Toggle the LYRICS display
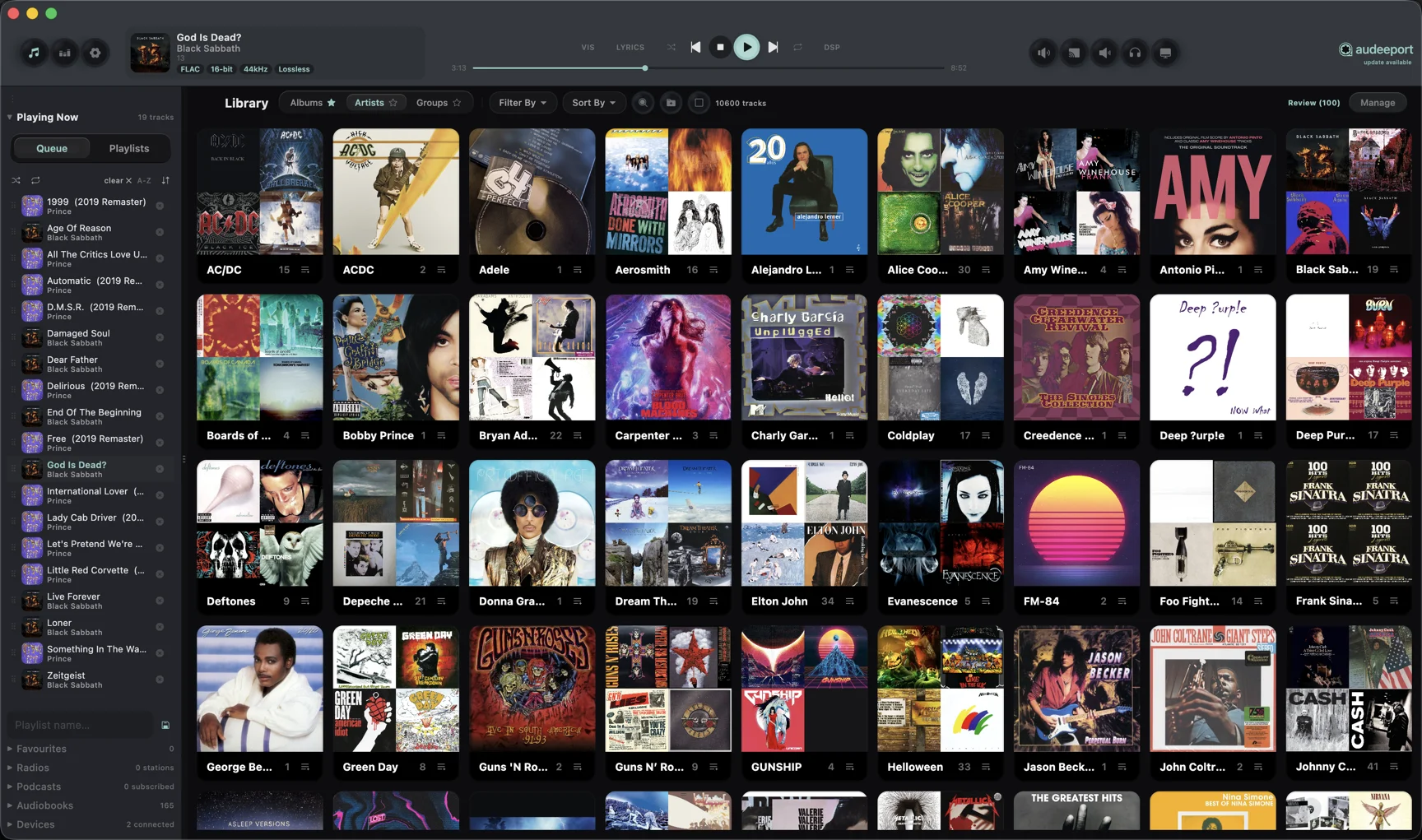This screenshot has width=1422, height=840. click(x=630, y=47)
